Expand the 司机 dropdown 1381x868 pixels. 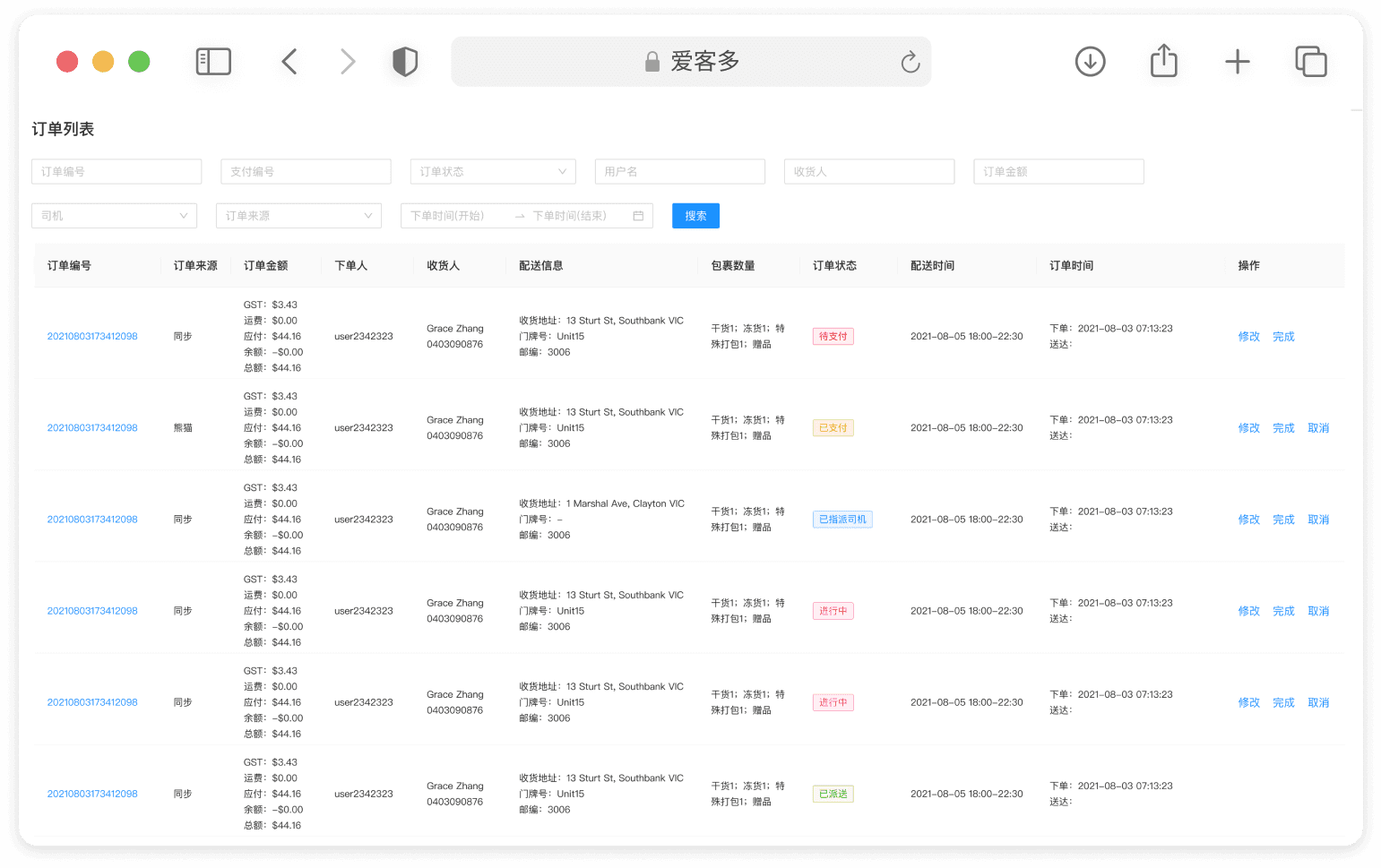point(114,216)
